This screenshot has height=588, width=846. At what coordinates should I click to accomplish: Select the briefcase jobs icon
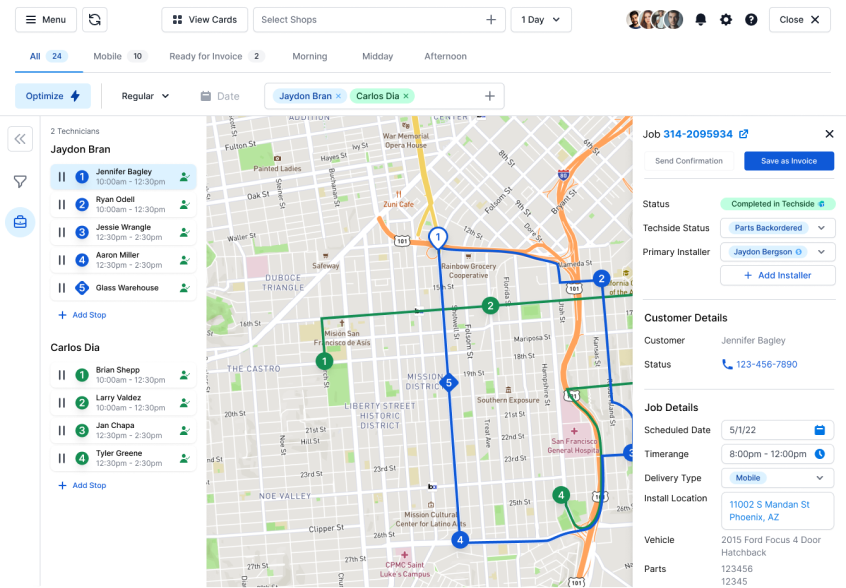(x=20, y=222)
